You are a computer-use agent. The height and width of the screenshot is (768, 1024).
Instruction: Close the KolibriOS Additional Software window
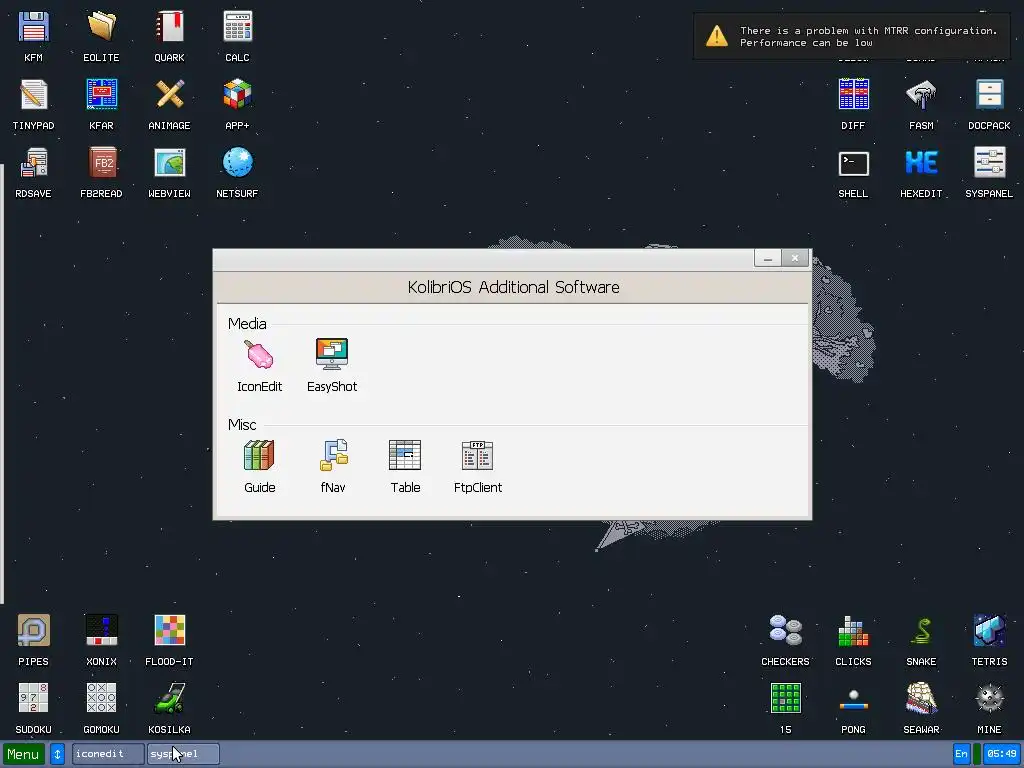pos(795,259)
